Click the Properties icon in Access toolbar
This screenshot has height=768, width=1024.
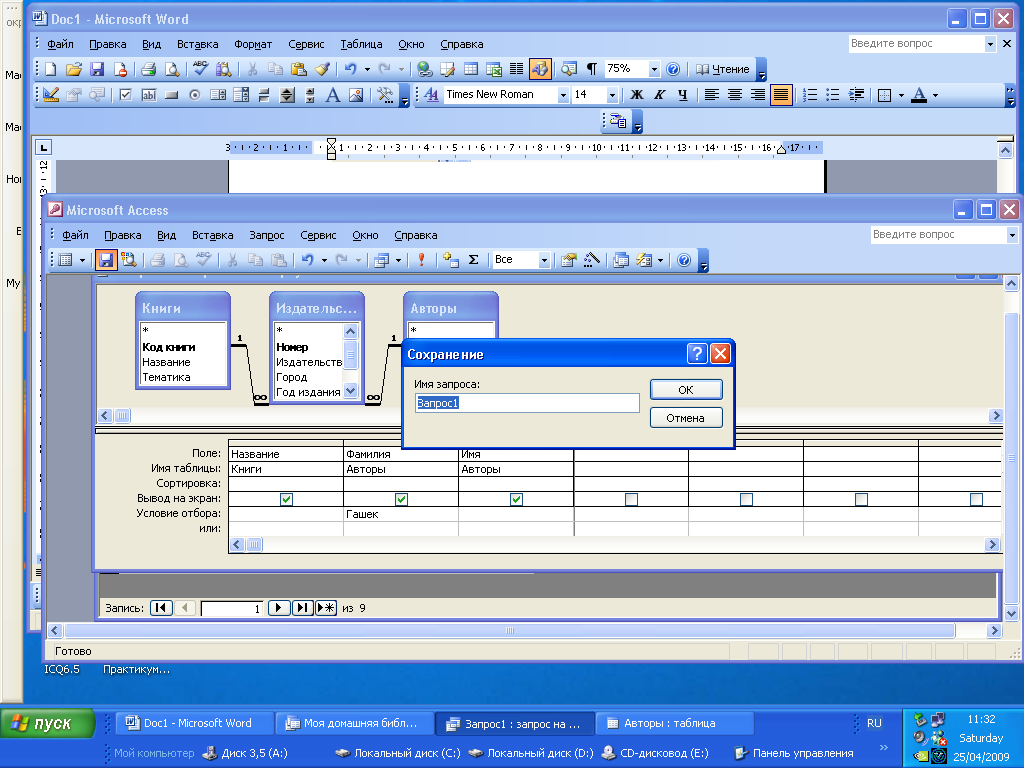point(569,260)
